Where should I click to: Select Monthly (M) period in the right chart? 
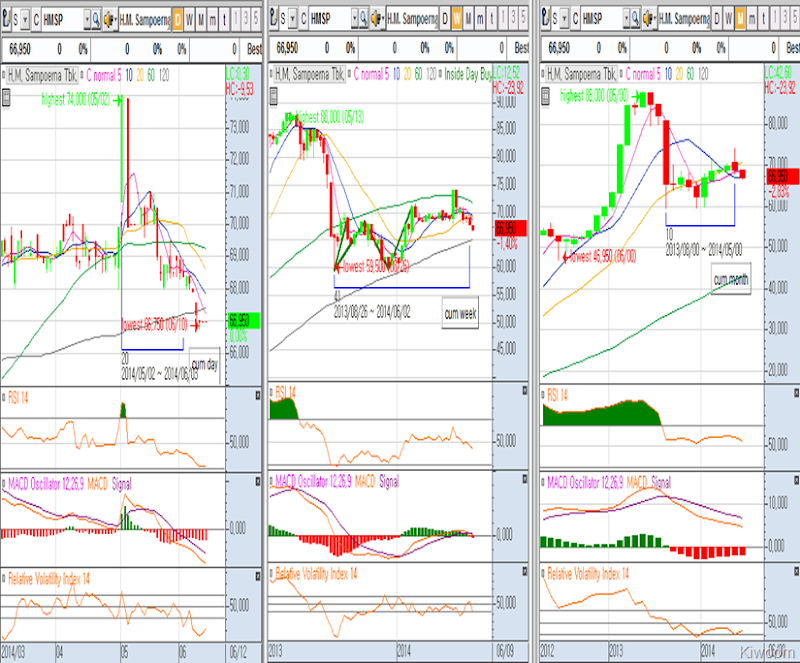pos(740,19)
